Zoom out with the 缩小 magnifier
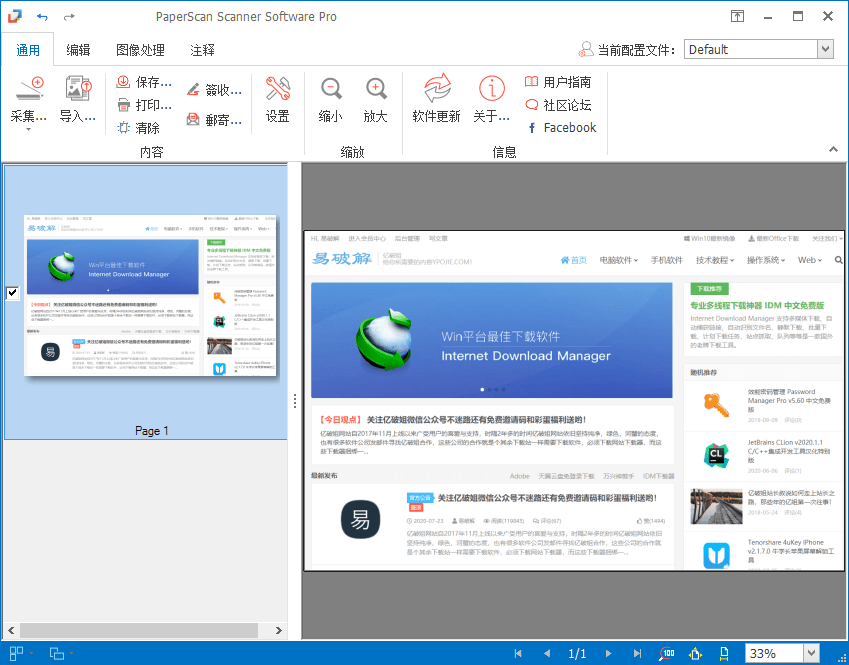Screen dimensions: 849x665 pyautogui.click(x=330, y=90)
